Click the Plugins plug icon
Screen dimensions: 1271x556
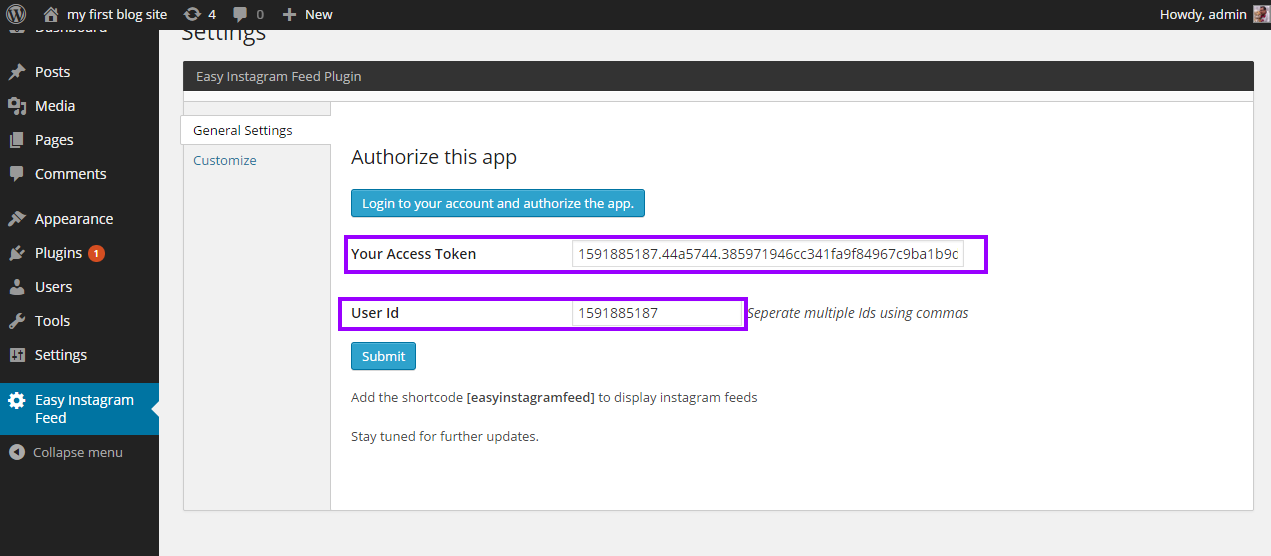[x=16, y=253]
